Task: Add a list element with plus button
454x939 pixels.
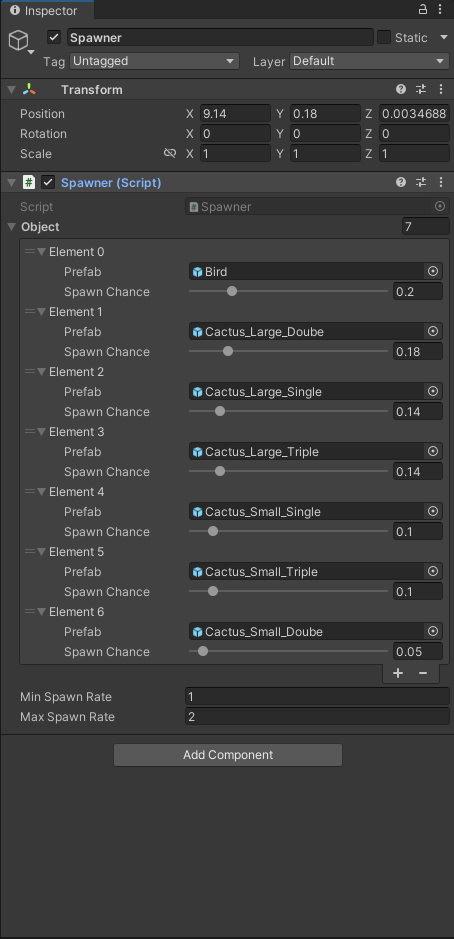Action: [x=398, y=673]
